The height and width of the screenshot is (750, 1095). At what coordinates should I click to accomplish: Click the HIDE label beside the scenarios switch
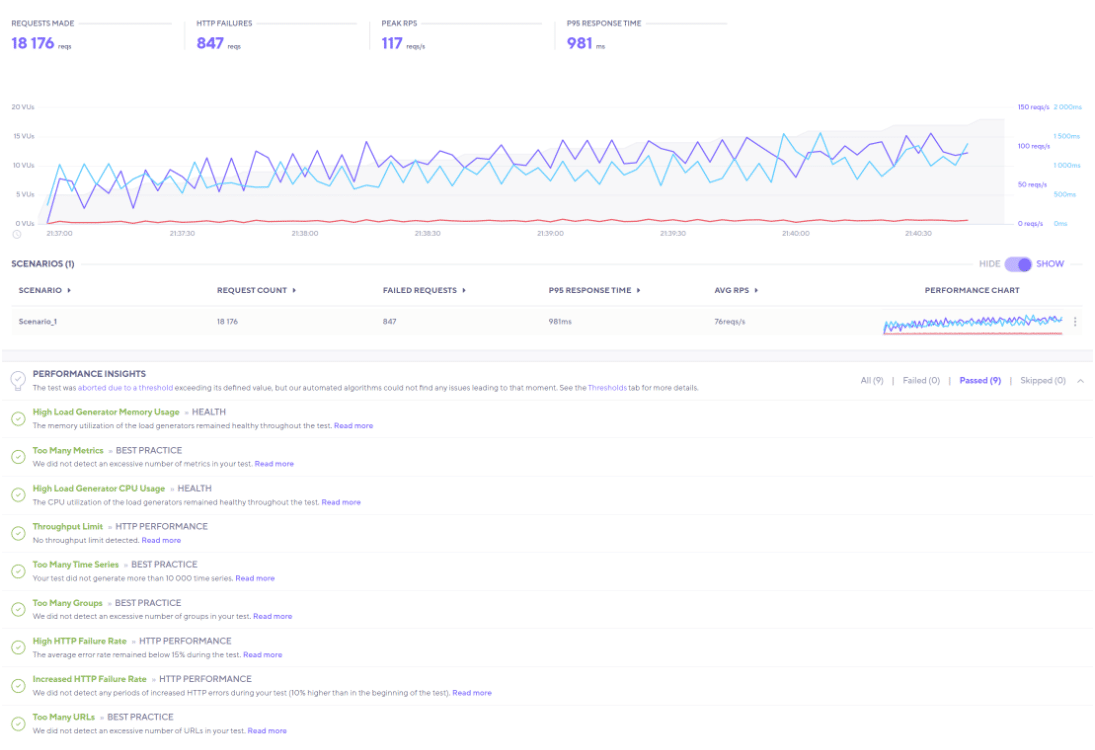tap(989, 264)
